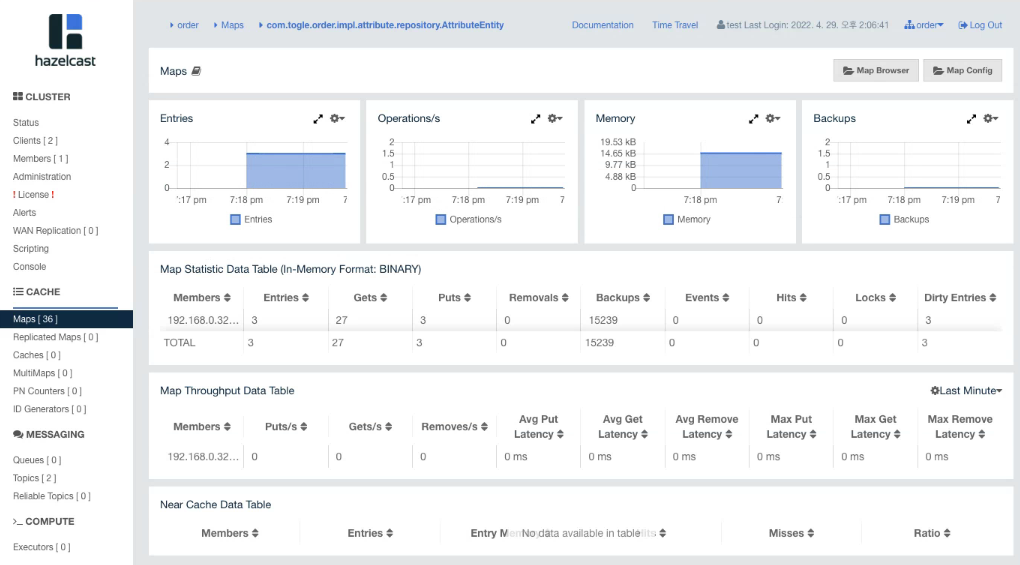This screenshot has width=1020, height=565.
Task: Open the License warning page
Action: (33, 195)
